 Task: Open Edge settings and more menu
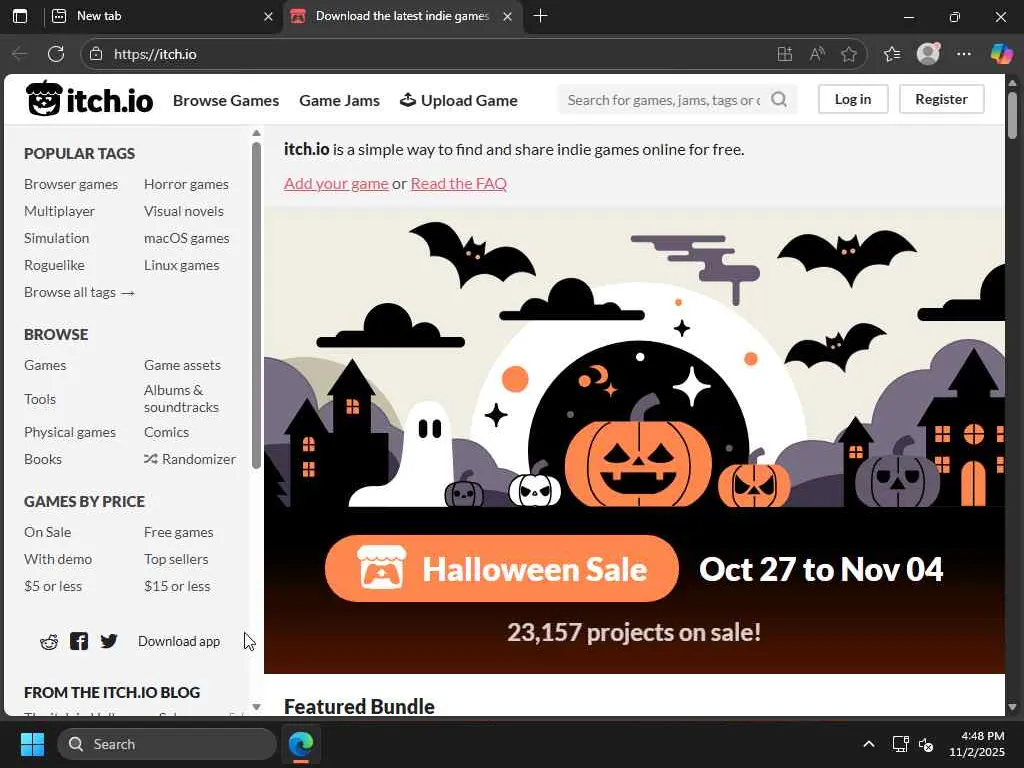pos(964,54)
